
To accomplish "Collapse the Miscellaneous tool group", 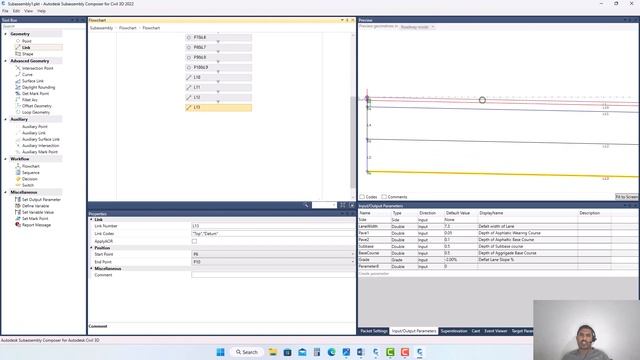I will 6,192.
